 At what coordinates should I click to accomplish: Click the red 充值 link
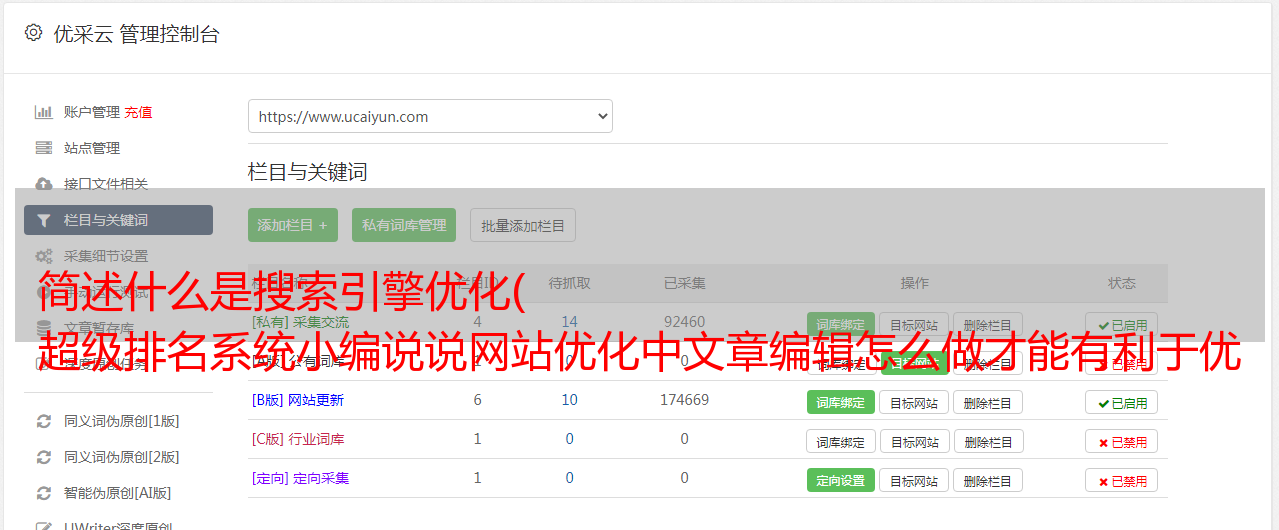click(x=139, y=112)
